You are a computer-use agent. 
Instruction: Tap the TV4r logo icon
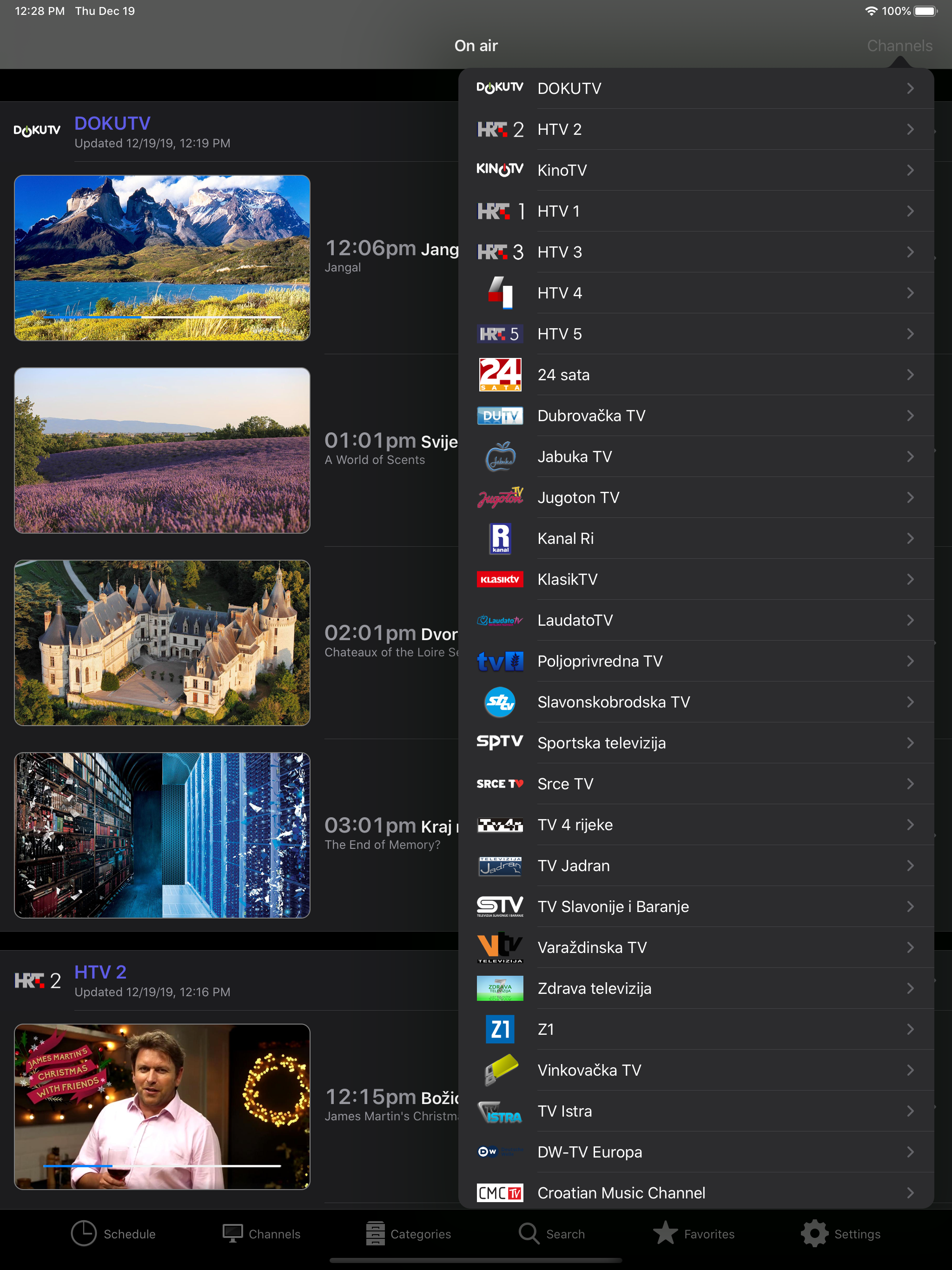pos(500,825)
